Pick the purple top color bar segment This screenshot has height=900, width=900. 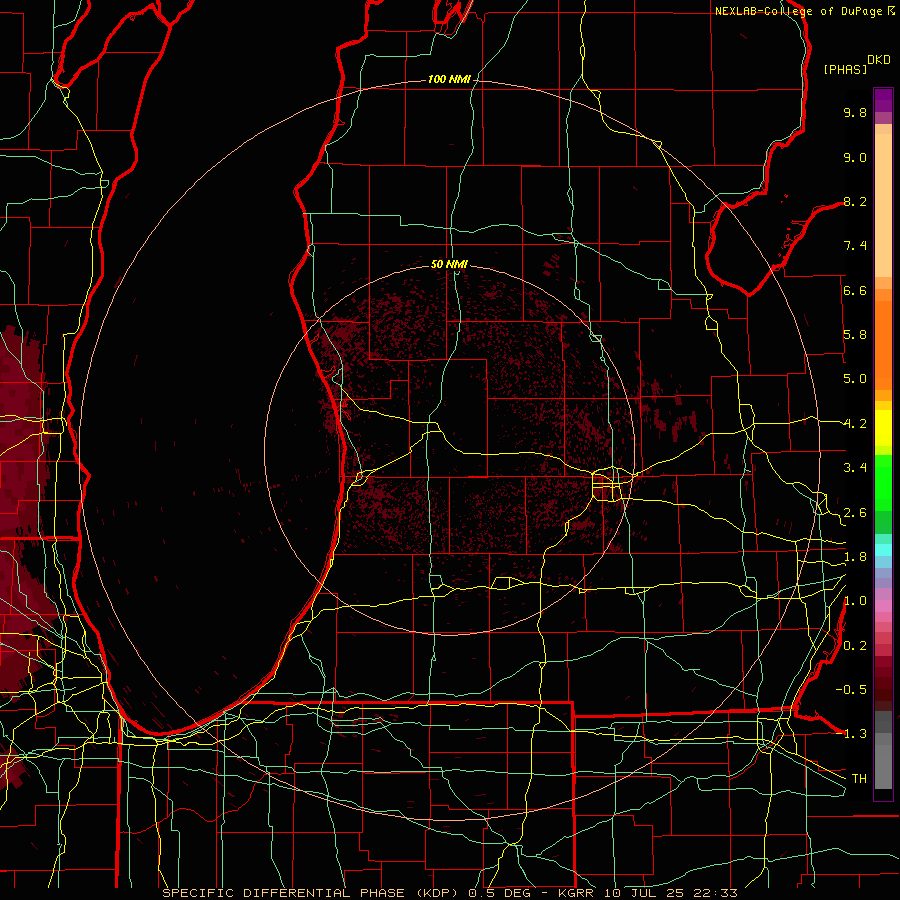coord(883,100)
